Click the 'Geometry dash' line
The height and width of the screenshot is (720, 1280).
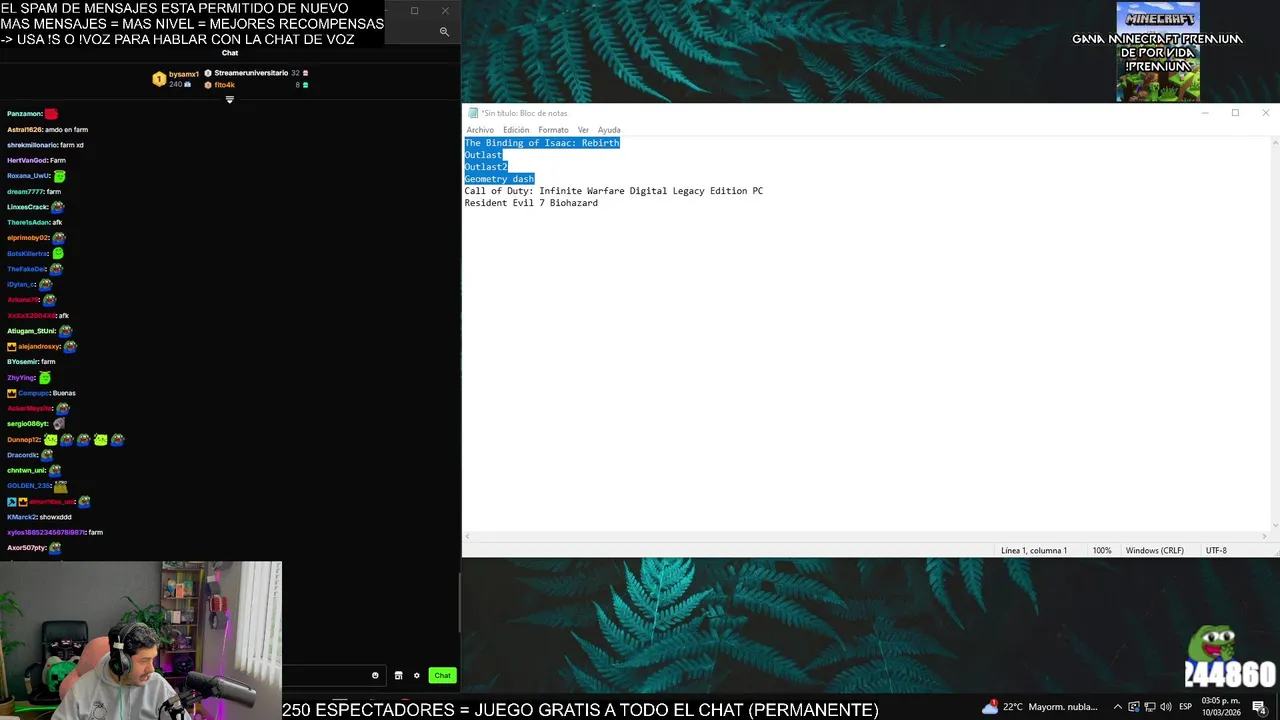click(x=499, y=179)
